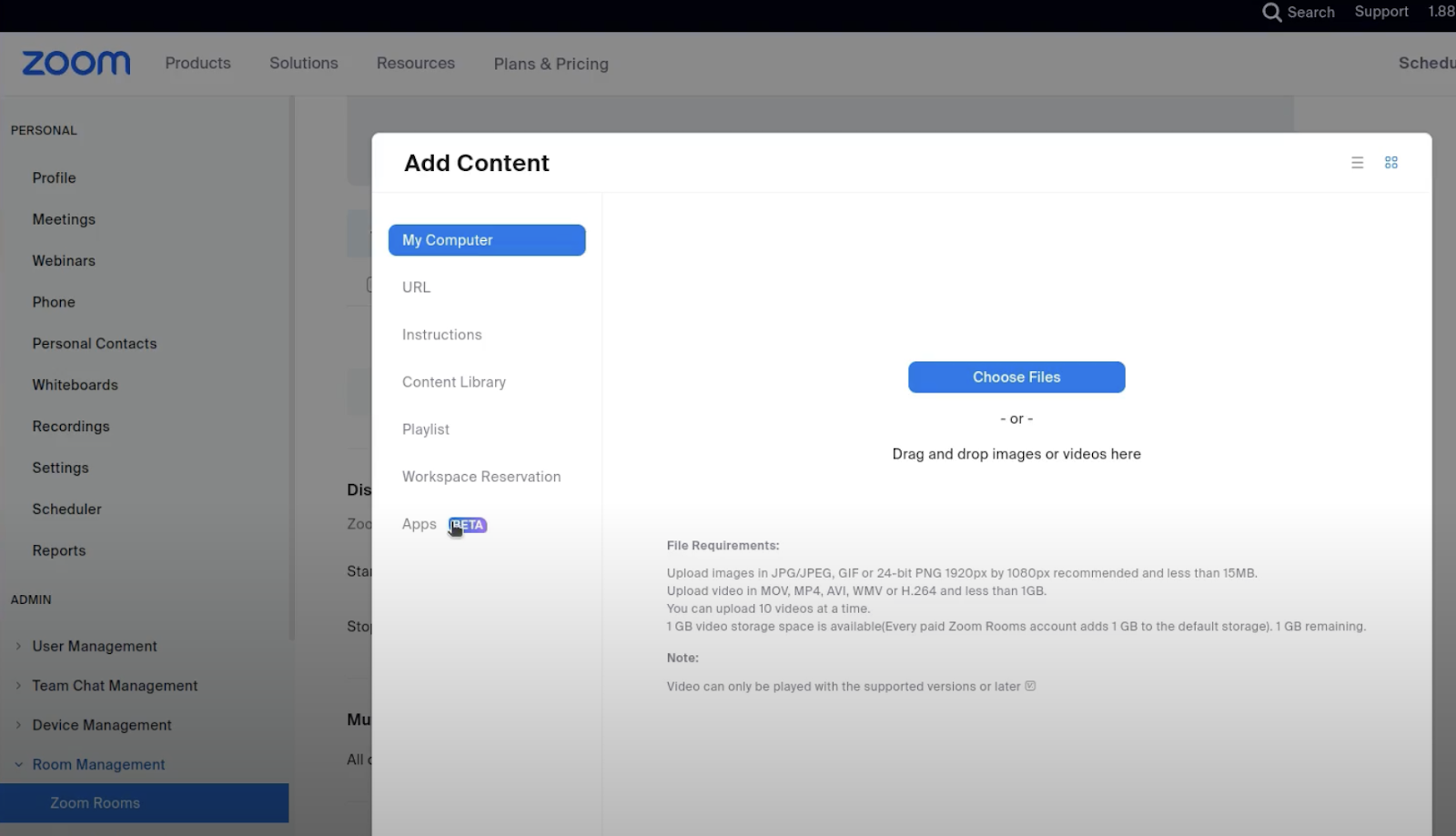
Task: Select the My Computer tab
Action: pyautogui.click(x=487, y=240)
